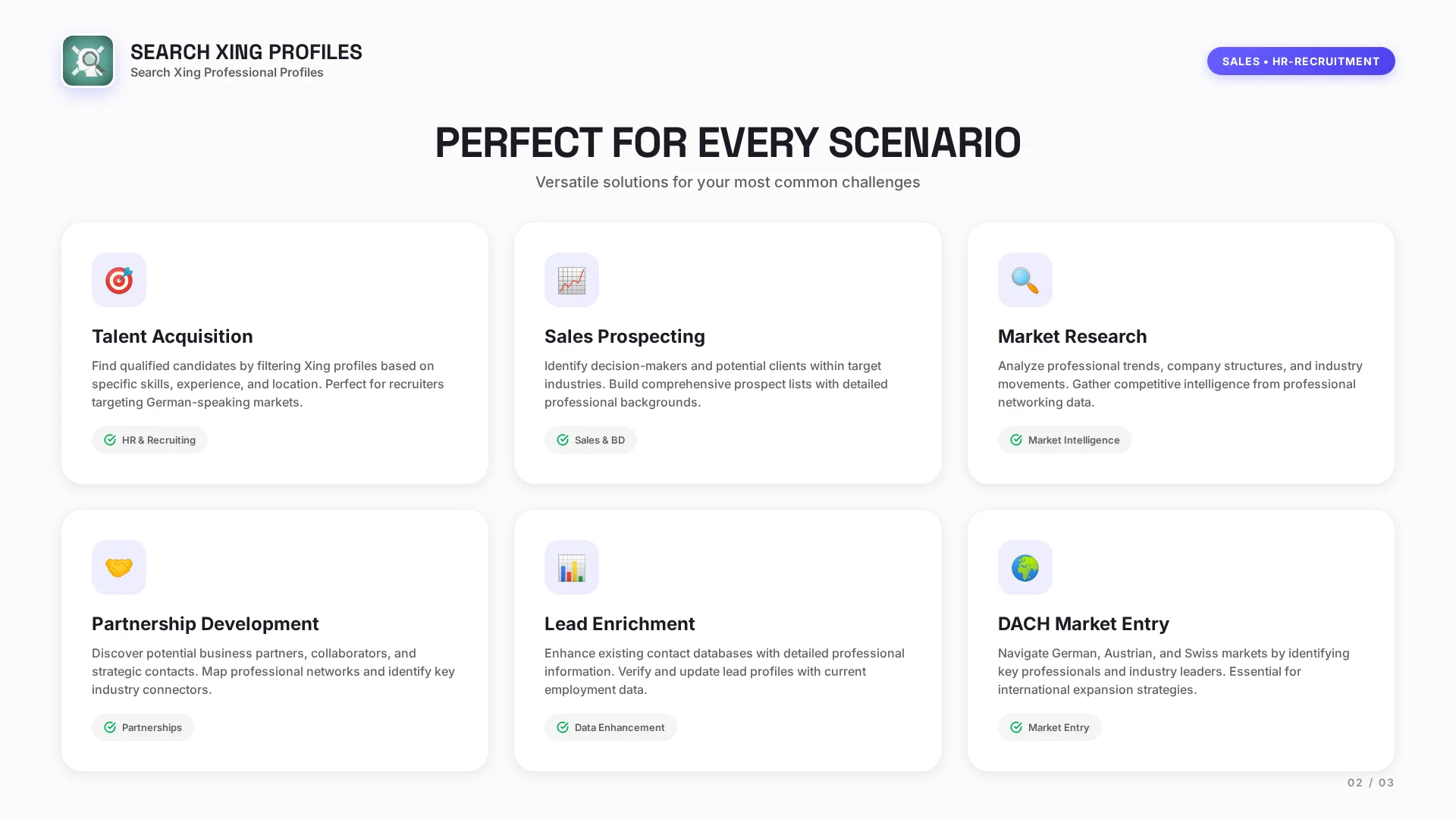Screen dimensions: 1456x819
Task: Click the green checkmark in HR & Recruiting tag
Action: [x=110, y=440]
